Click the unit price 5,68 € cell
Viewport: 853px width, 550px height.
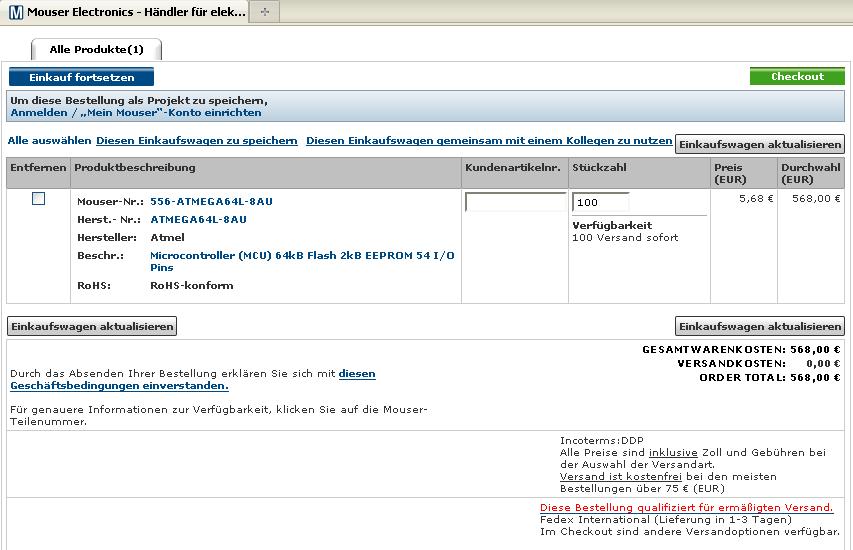756,199
